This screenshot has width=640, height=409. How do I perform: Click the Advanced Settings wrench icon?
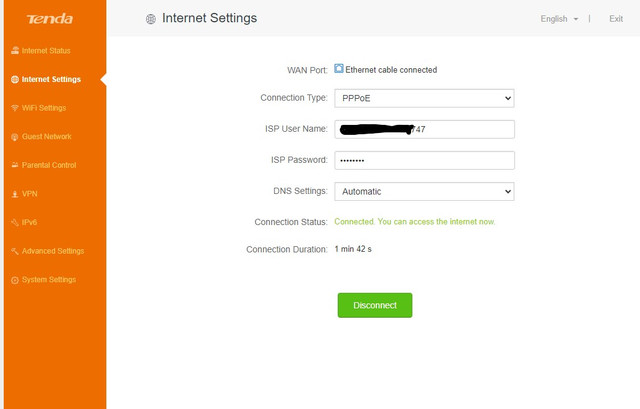(15, 251)
